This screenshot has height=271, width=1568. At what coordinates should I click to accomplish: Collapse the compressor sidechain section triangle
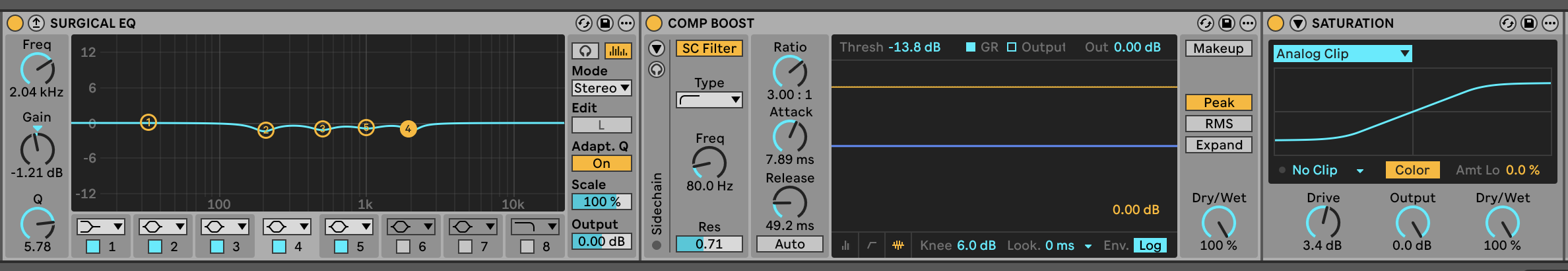click(657, 48)
